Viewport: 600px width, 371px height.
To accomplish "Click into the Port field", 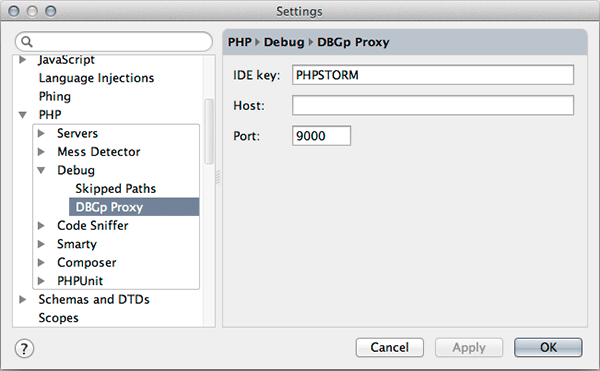I will 321,136.
